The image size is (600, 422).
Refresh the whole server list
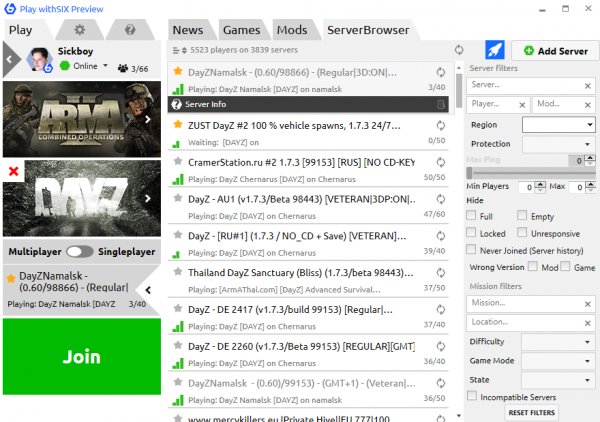[x=459, y=50]
